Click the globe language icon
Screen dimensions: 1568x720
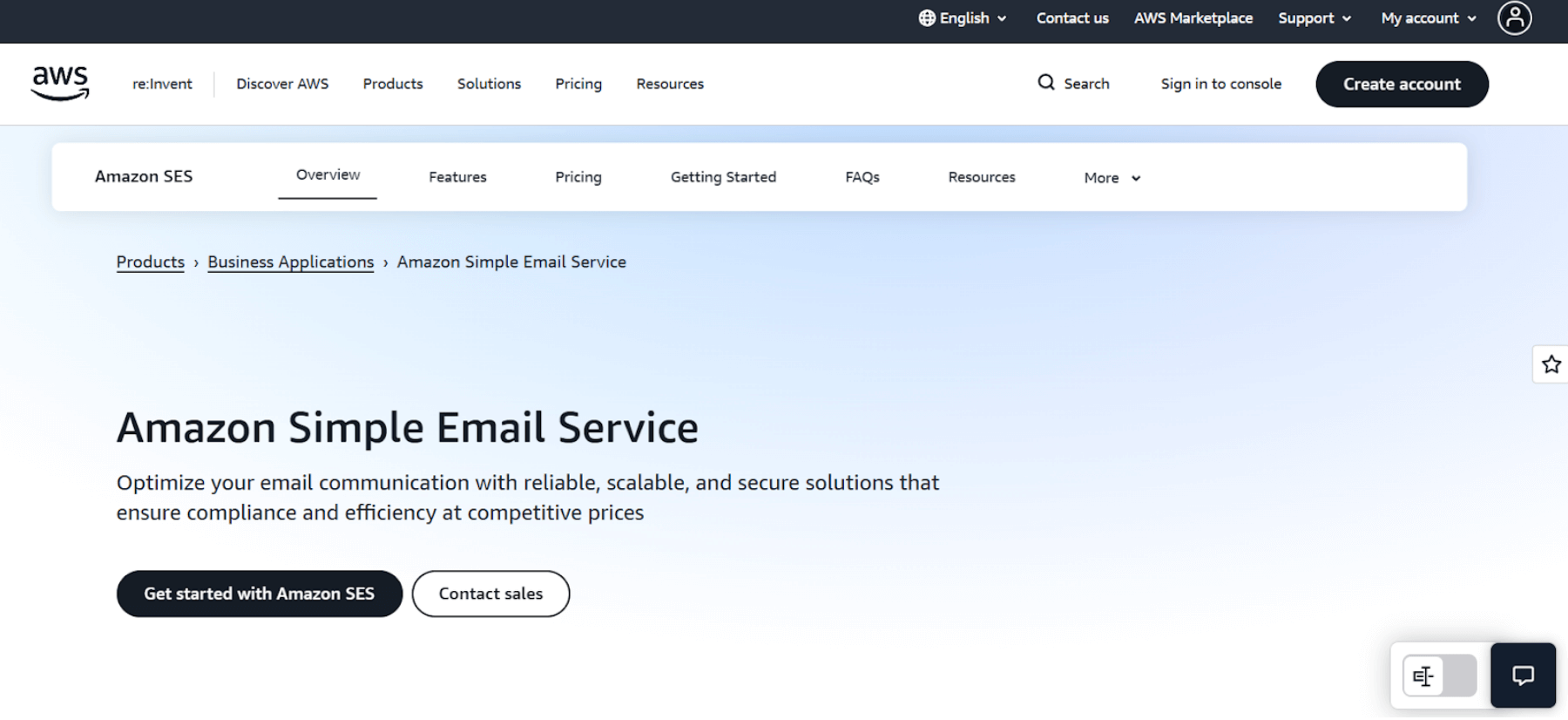click(927, 18)
